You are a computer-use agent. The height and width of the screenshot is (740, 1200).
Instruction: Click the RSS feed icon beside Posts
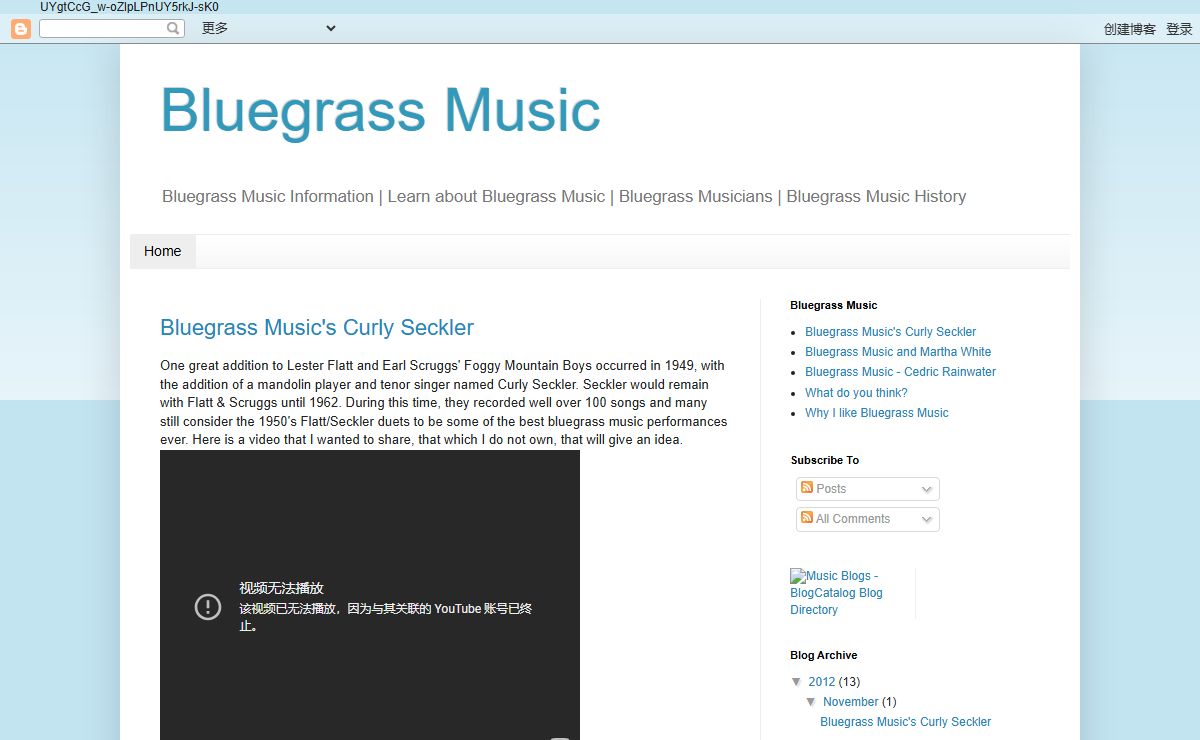click(x=807, y=487)
